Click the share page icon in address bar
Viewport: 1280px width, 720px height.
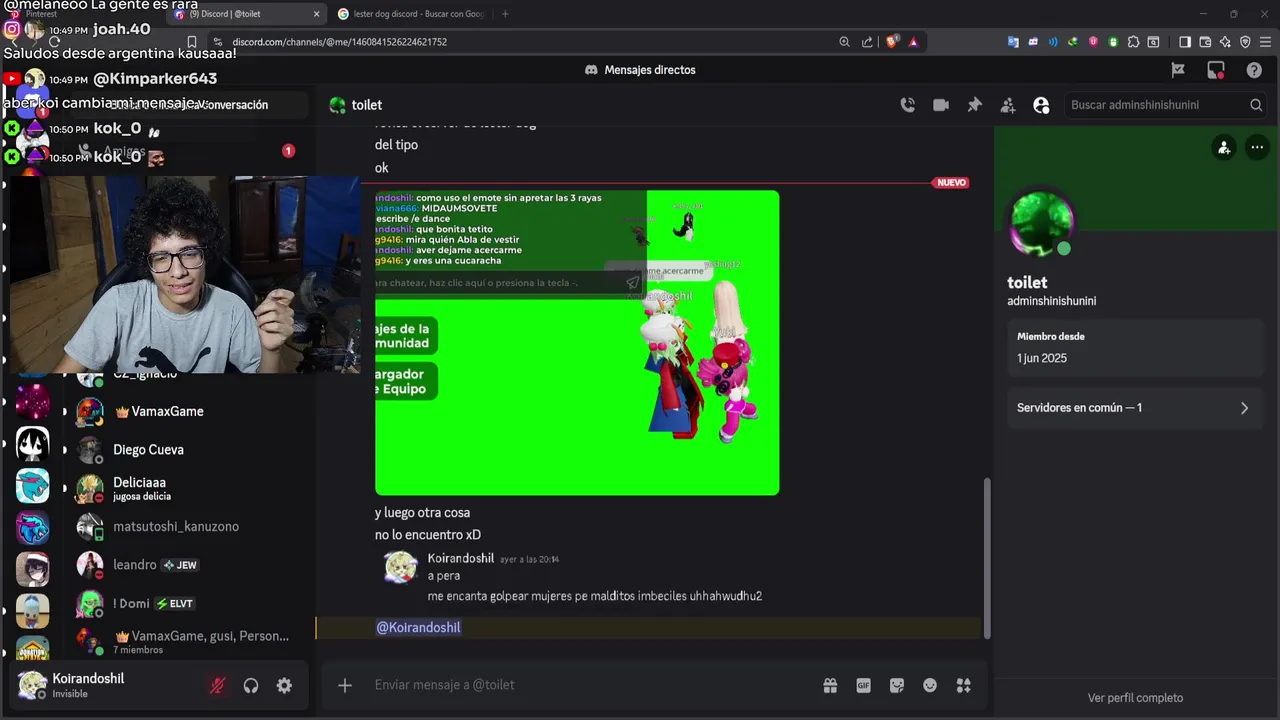click(866, 42)
